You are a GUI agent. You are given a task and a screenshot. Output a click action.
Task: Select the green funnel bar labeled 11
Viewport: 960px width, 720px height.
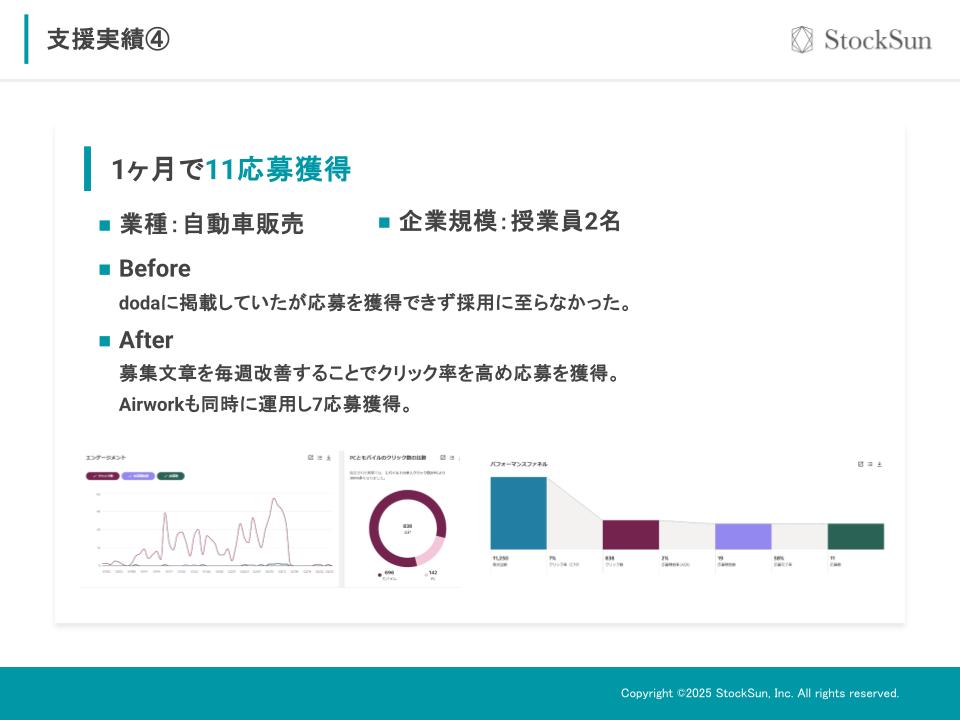coord(855,536)
